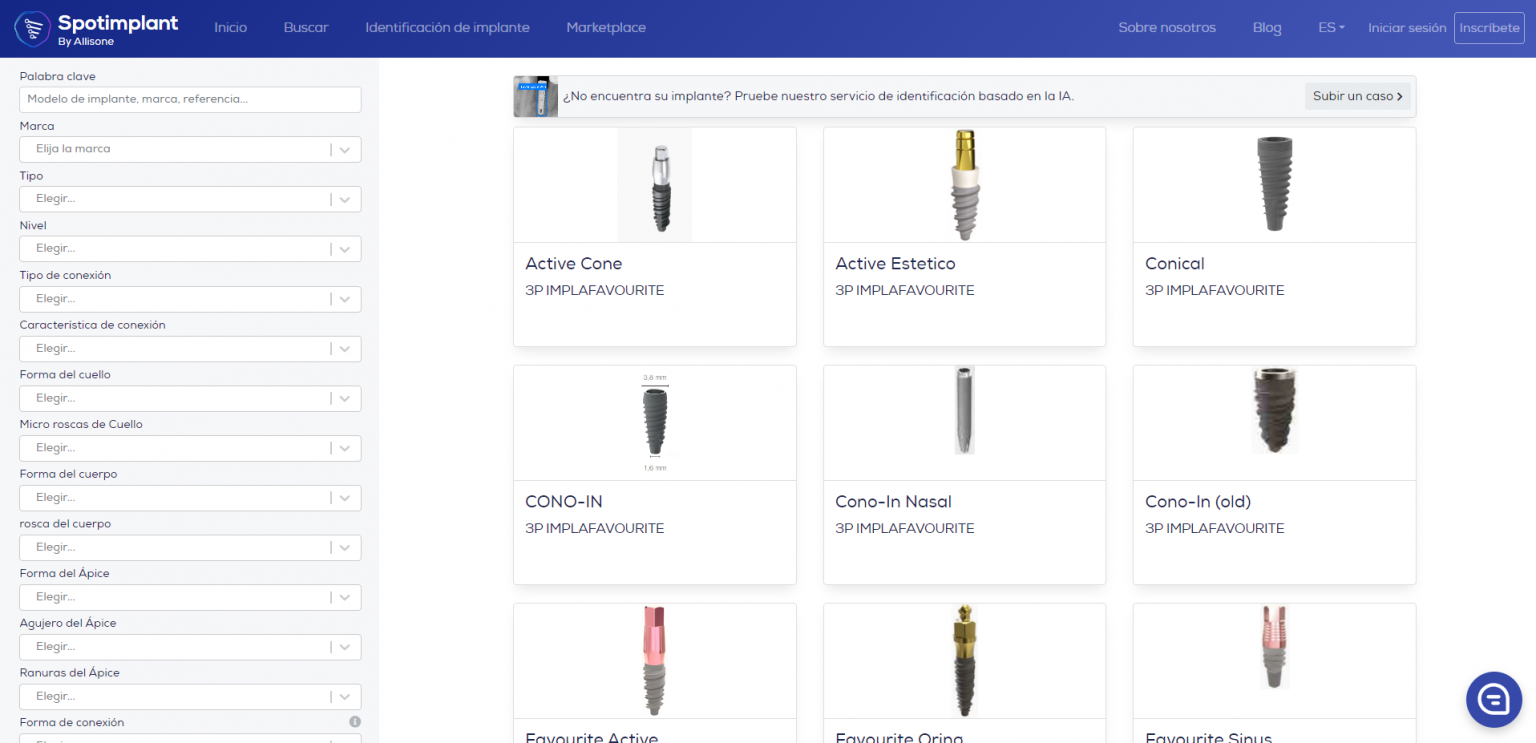Click the Conical title
This screenshot has height=743, width=1536.
pos(1174,264)
